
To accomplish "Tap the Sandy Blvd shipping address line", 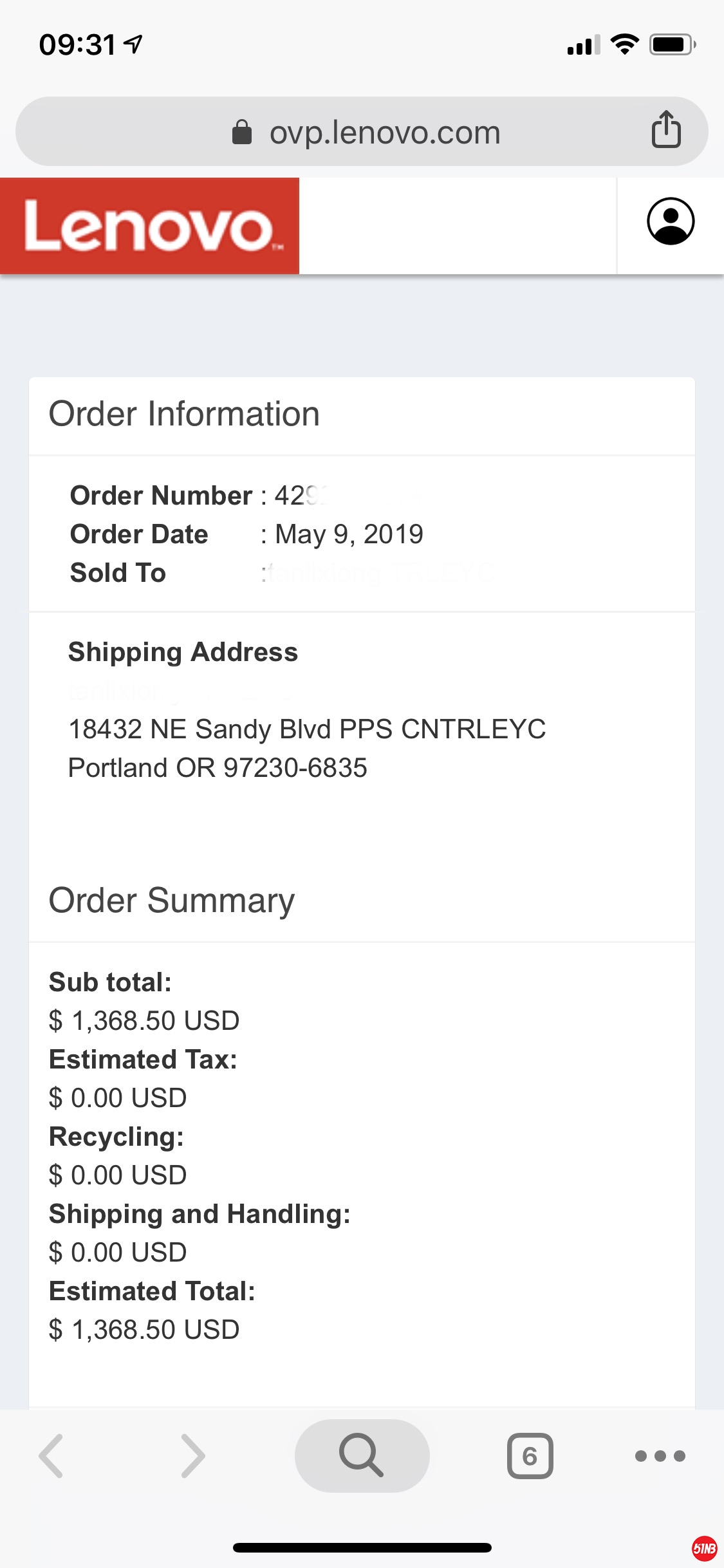I will pyautogui.click(x=307, y=729).
